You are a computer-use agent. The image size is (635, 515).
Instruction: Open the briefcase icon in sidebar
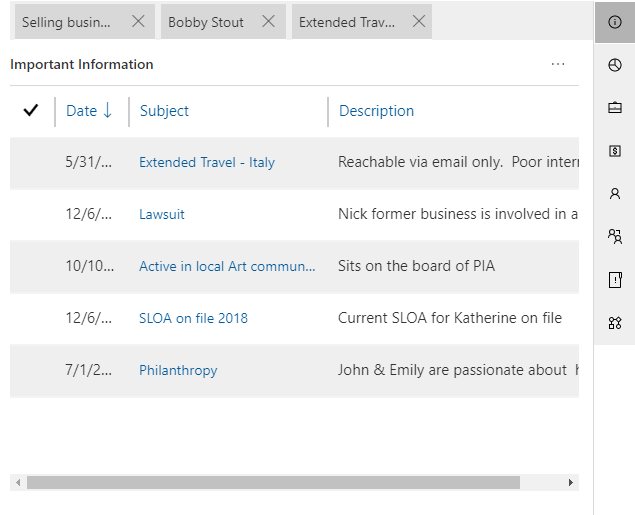click(x=614, y=108)
